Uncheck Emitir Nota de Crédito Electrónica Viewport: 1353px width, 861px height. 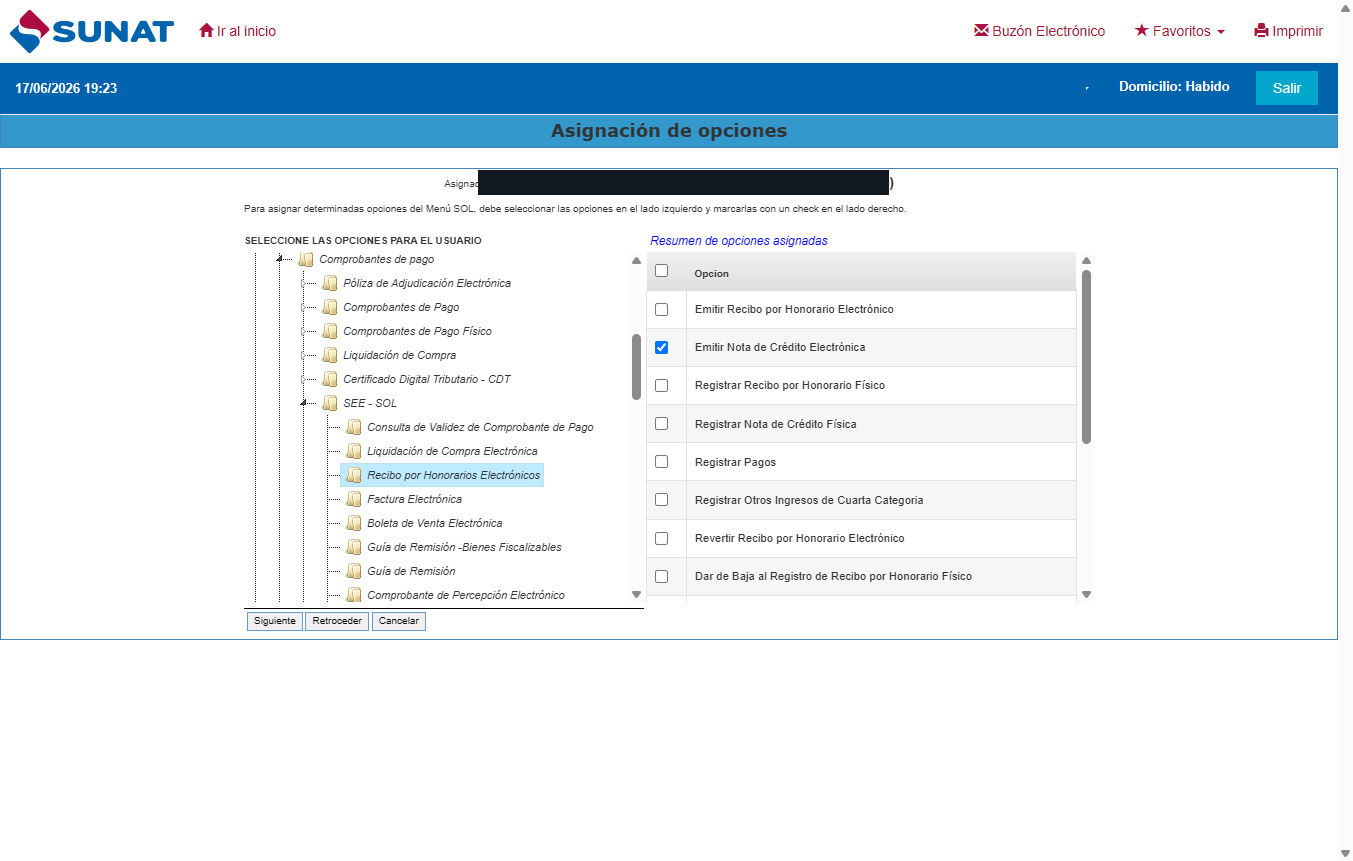[661, 347]
